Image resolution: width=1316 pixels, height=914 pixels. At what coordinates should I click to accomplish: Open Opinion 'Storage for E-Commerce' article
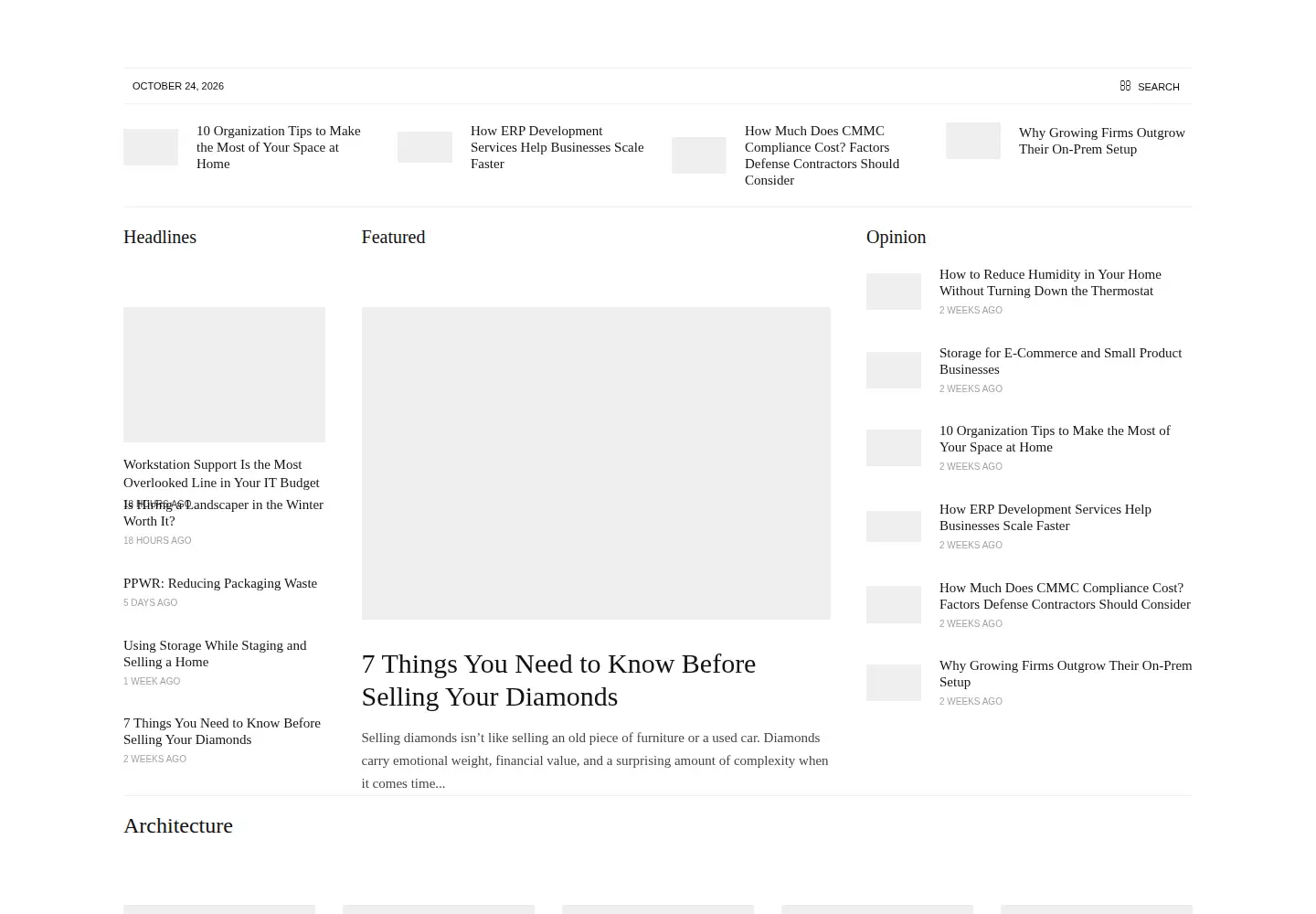click(x=1060, y=361)
